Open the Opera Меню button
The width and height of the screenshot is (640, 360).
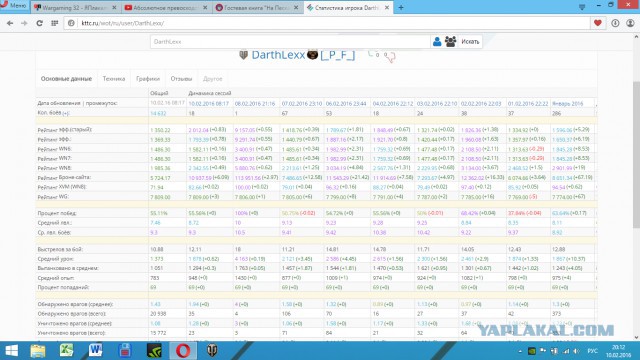pyautogui.click(x=13, y=6)
